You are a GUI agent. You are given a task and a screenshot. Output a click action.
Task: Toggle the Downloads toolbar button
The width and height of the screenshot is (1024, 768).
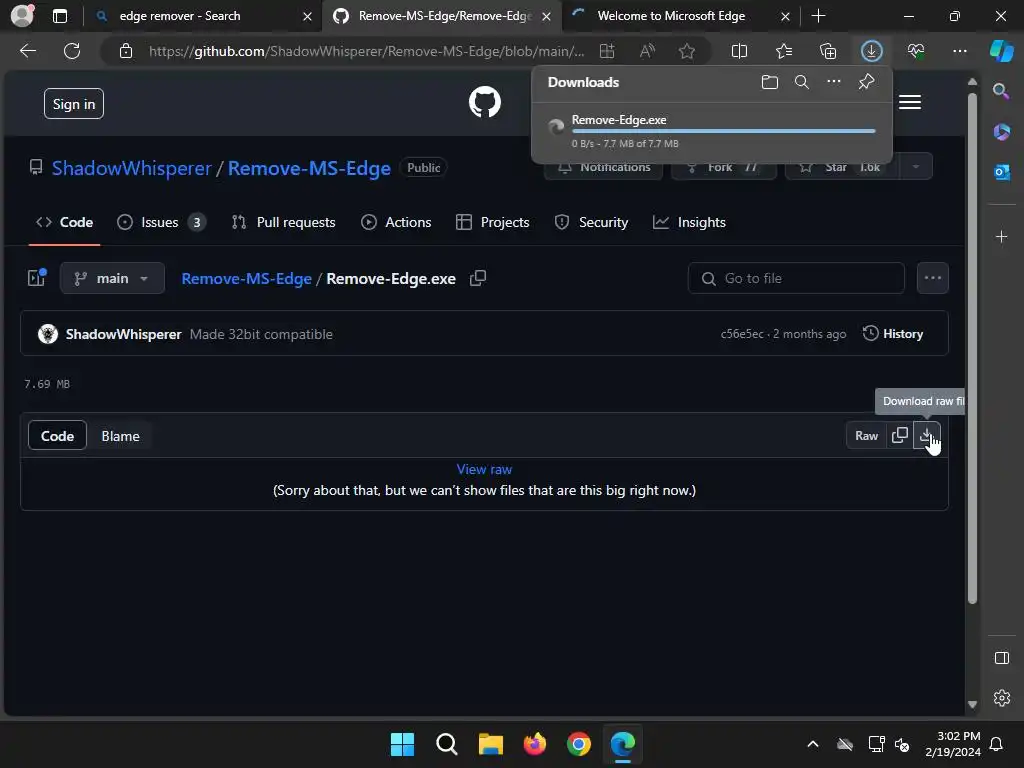point(871,51)
